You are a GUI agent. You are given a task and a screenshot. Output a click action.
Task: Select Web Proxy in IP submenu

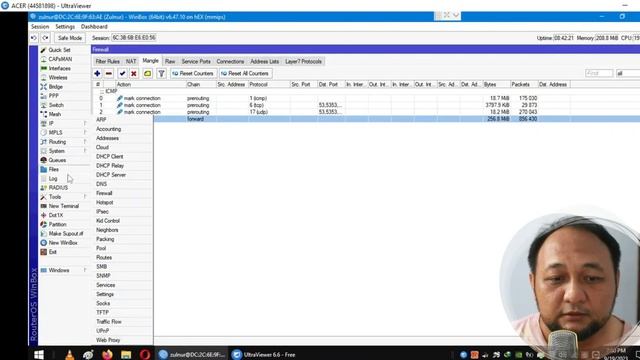[108, 340]
